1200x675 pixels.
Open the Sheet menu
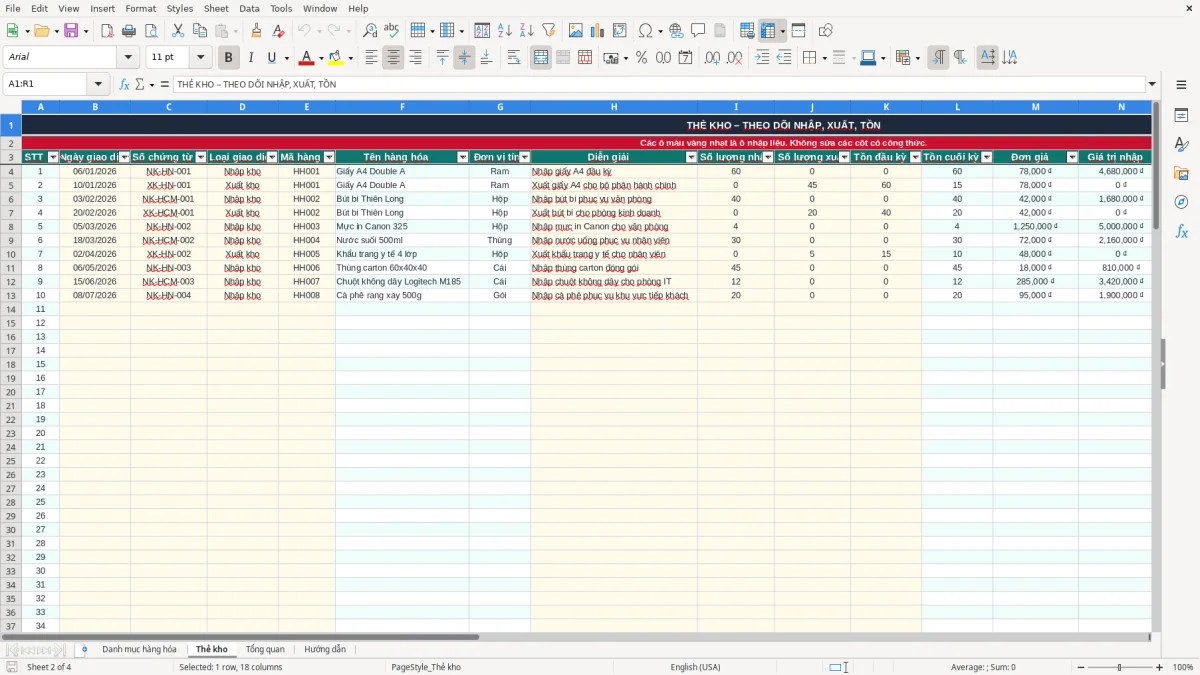pos(216,8)
